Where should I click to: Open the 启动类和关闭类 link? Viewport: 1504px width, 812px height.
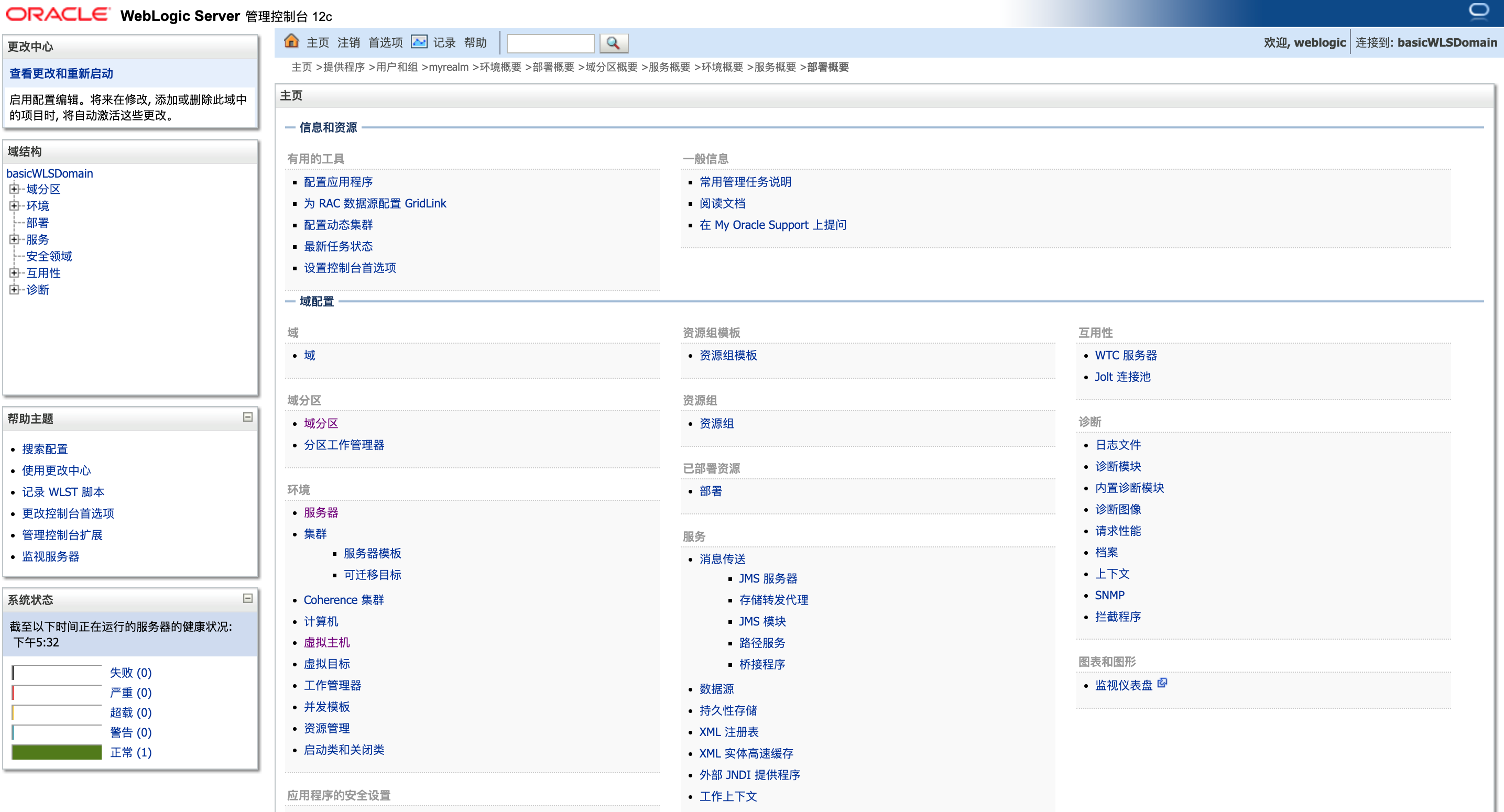[x=344, y=750]
